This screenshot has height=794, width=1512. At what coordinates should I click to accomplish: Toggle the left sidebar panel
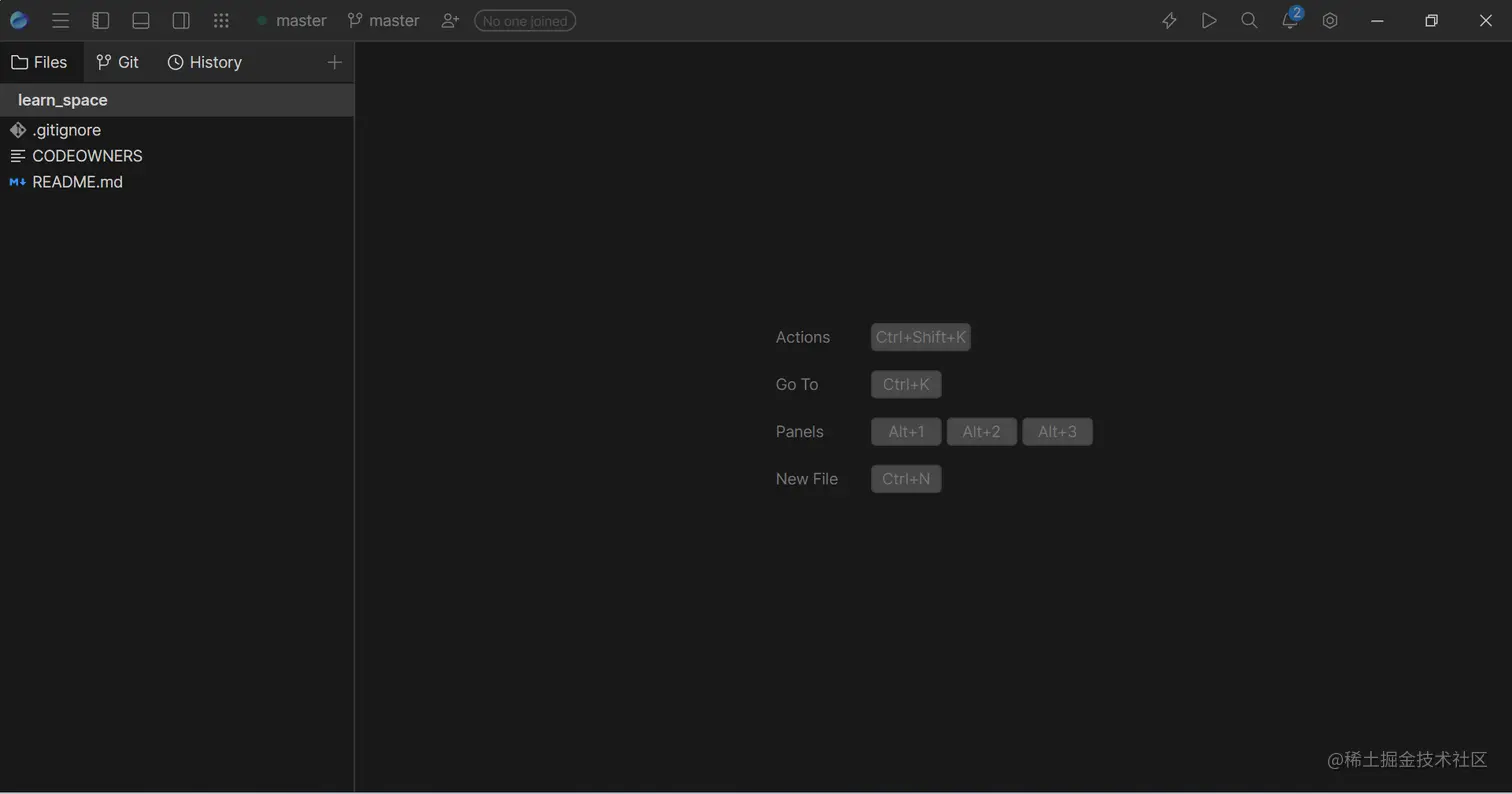click(x=100, y=20)
